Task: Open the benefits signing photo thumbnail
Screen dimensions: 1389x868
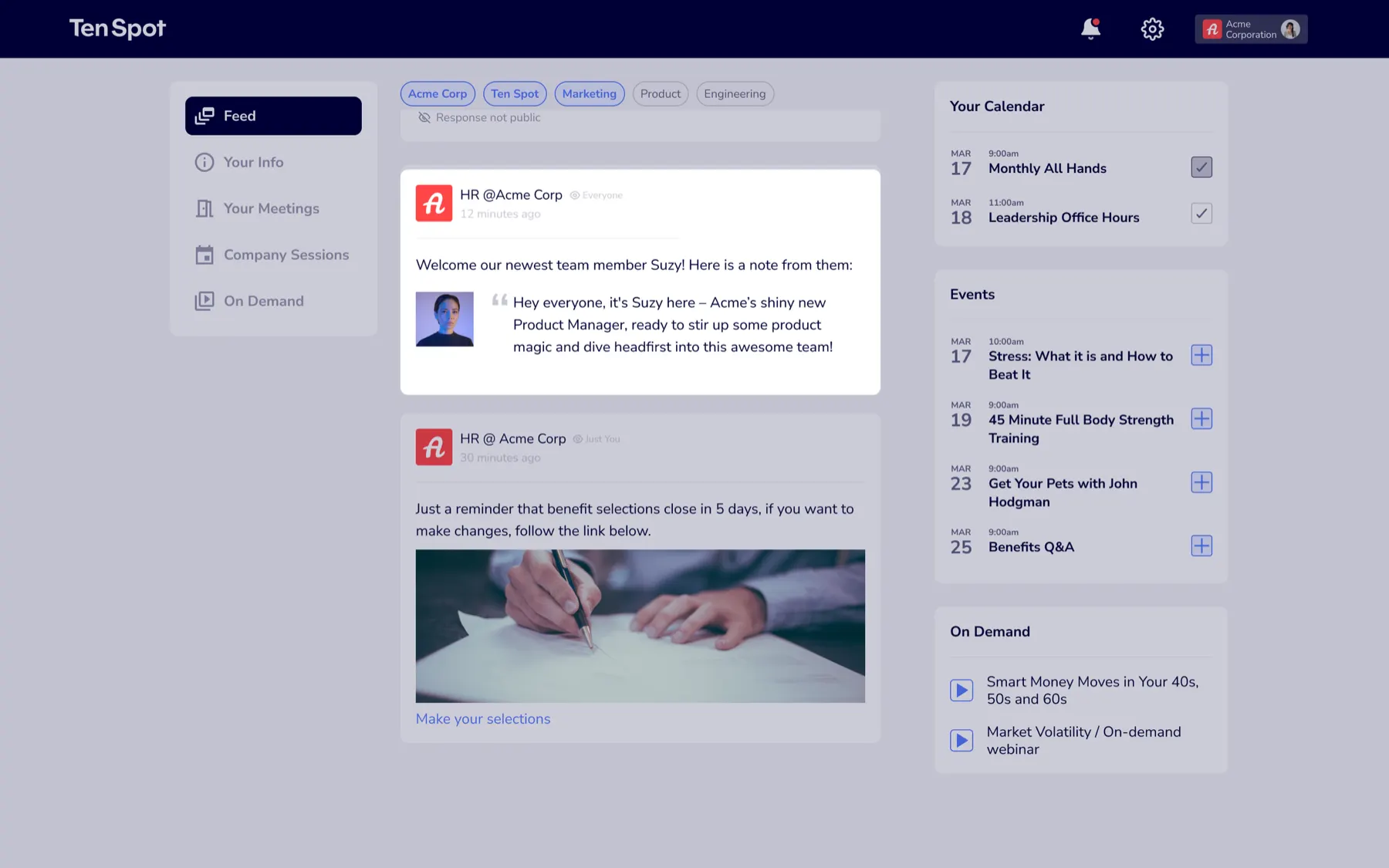Action: tap(640, 626)
